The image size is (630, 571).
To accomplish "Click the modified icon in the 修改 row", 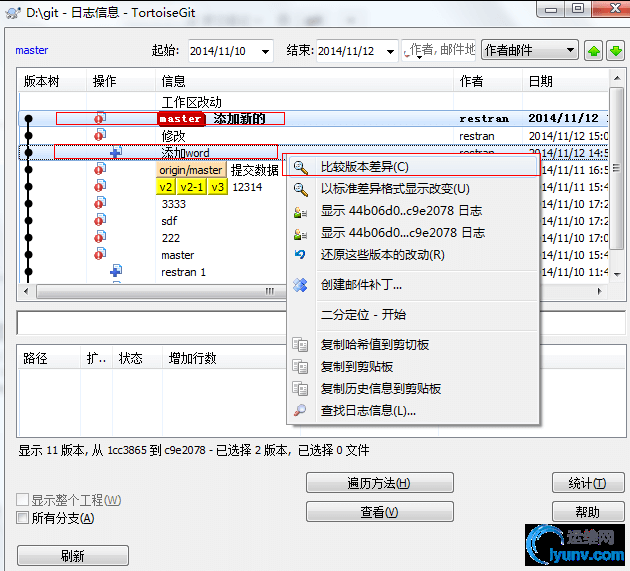I will [x=100, y=135].
